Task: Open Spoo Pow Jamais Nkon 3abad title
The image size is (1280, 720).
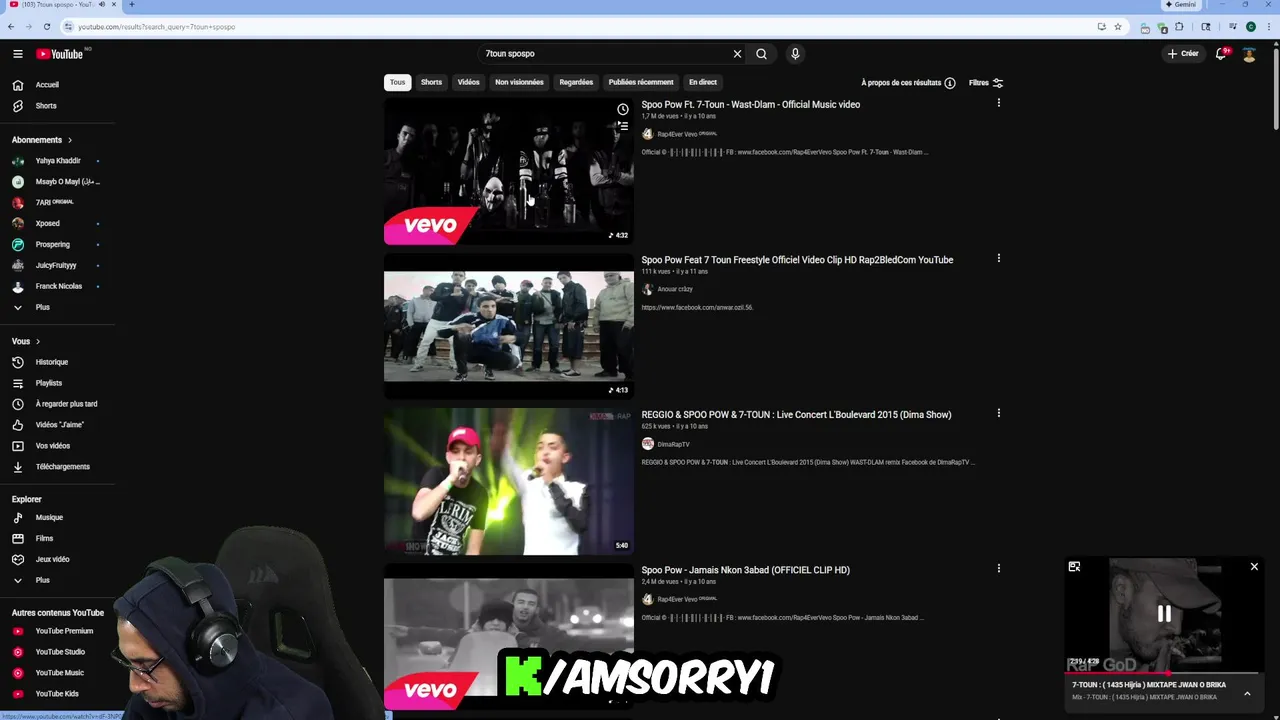Action: [745, 570]
